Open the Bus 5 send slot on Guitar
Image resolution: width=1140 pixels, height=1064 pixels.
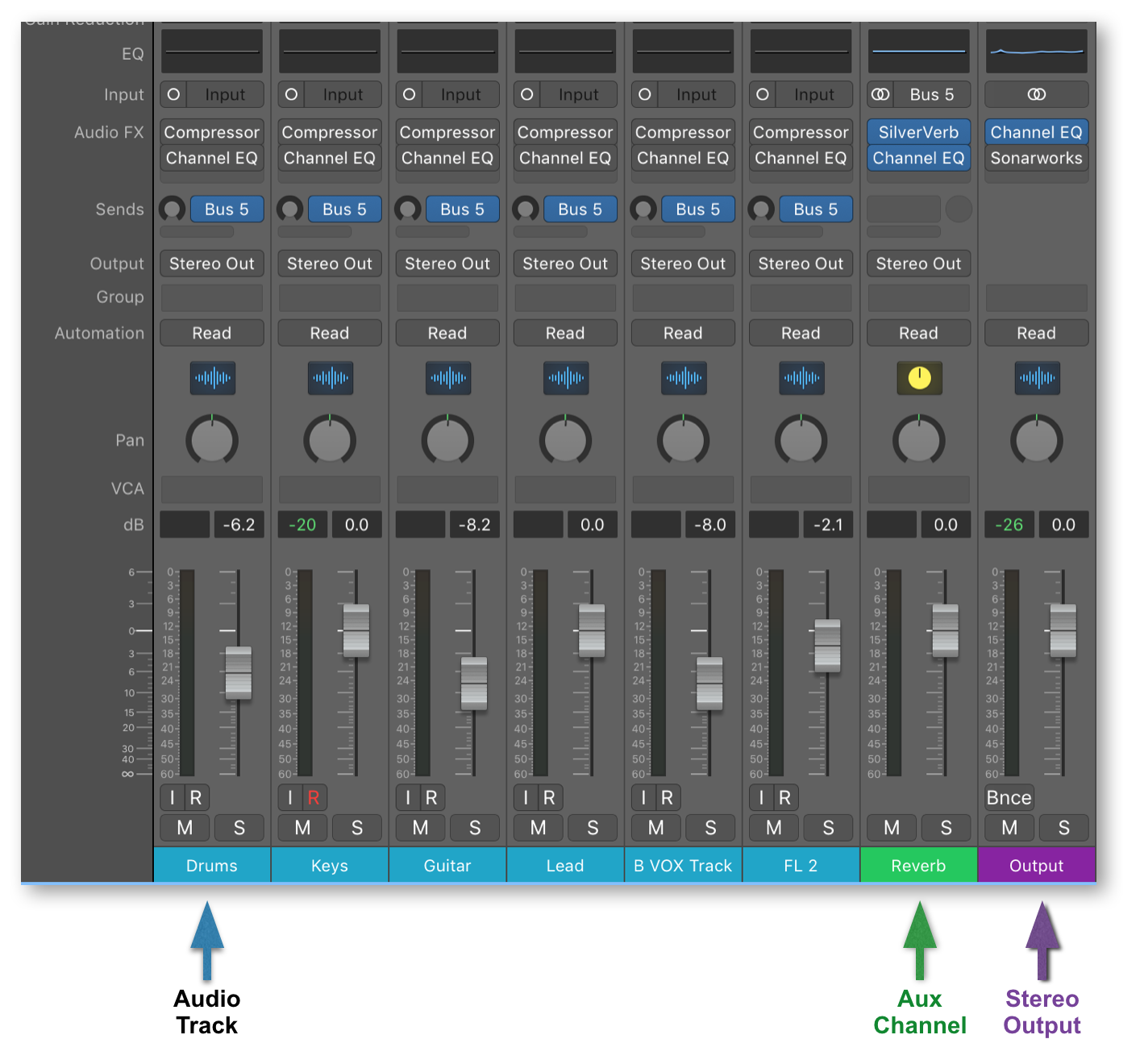pos(462,209)
